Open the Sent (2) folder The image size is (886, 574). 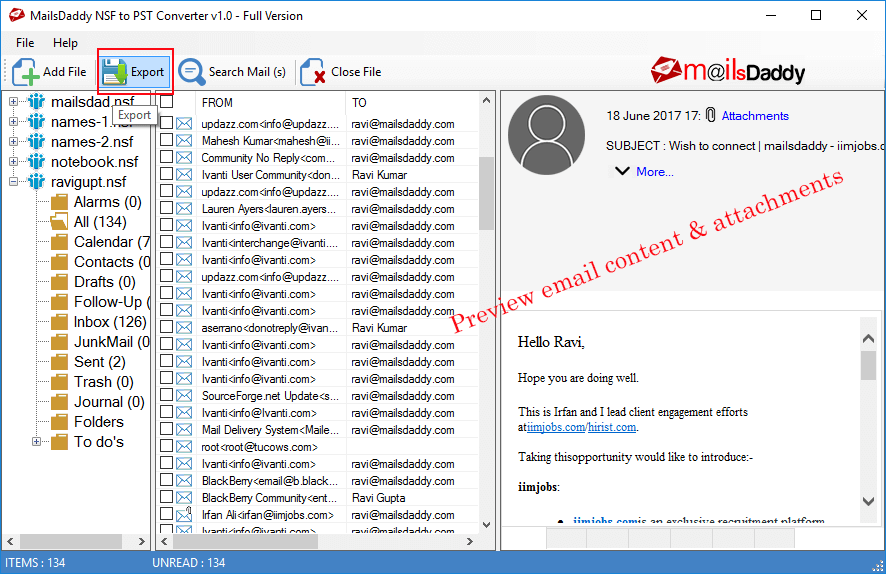pos(99,362)
